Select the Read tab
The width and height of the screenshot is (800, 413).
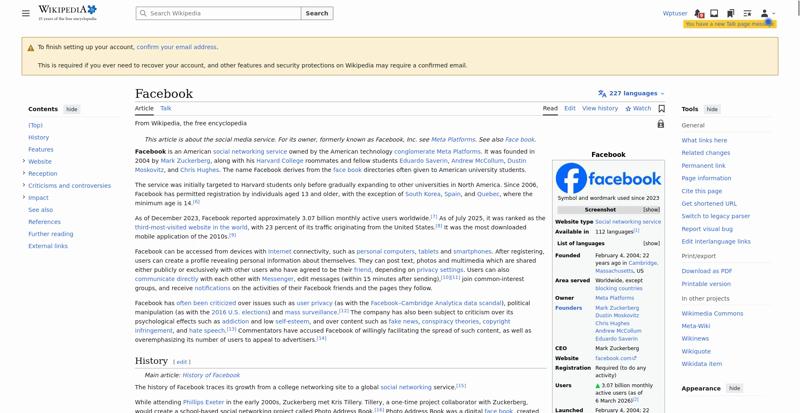coord(550,108)
